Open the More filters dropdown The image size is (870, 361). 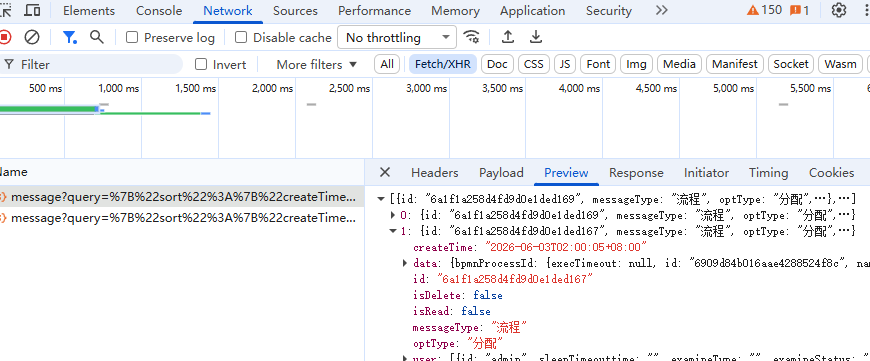coord(316,64)
